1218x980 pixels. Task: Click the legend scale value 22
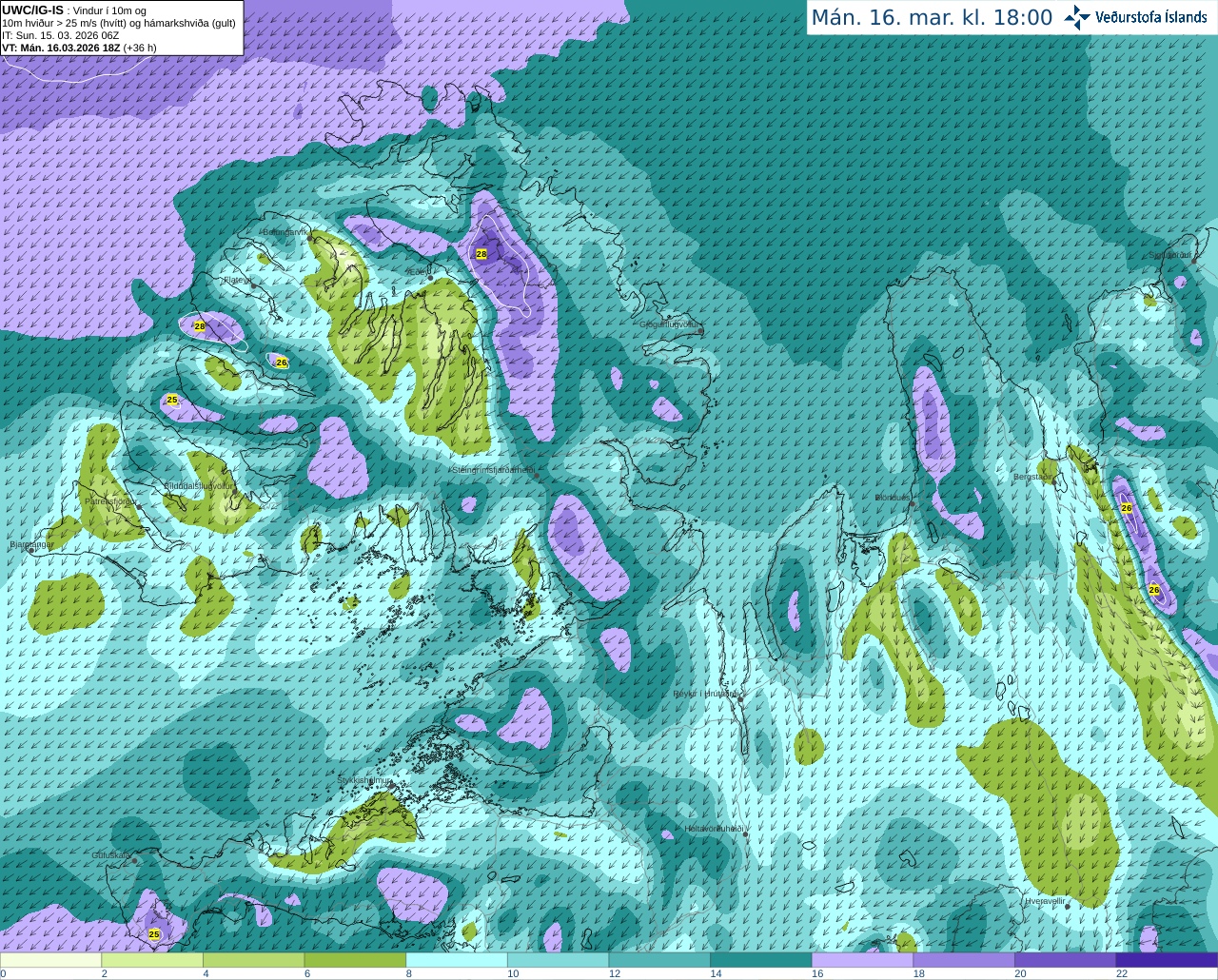tap(1122, 973)
